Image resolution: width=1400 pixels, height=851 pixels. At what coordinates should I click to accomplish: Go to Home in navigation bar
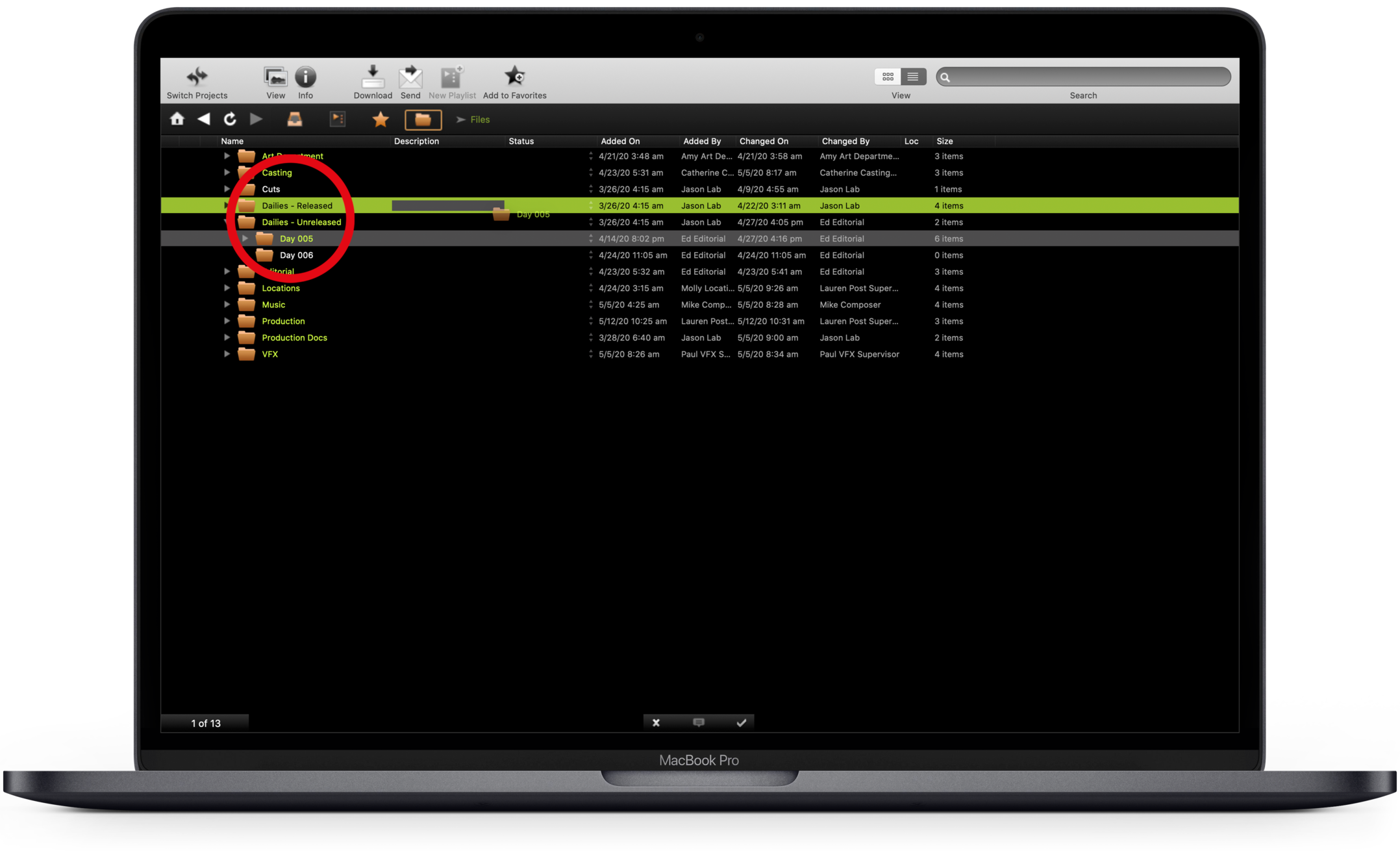coord(177,119)
